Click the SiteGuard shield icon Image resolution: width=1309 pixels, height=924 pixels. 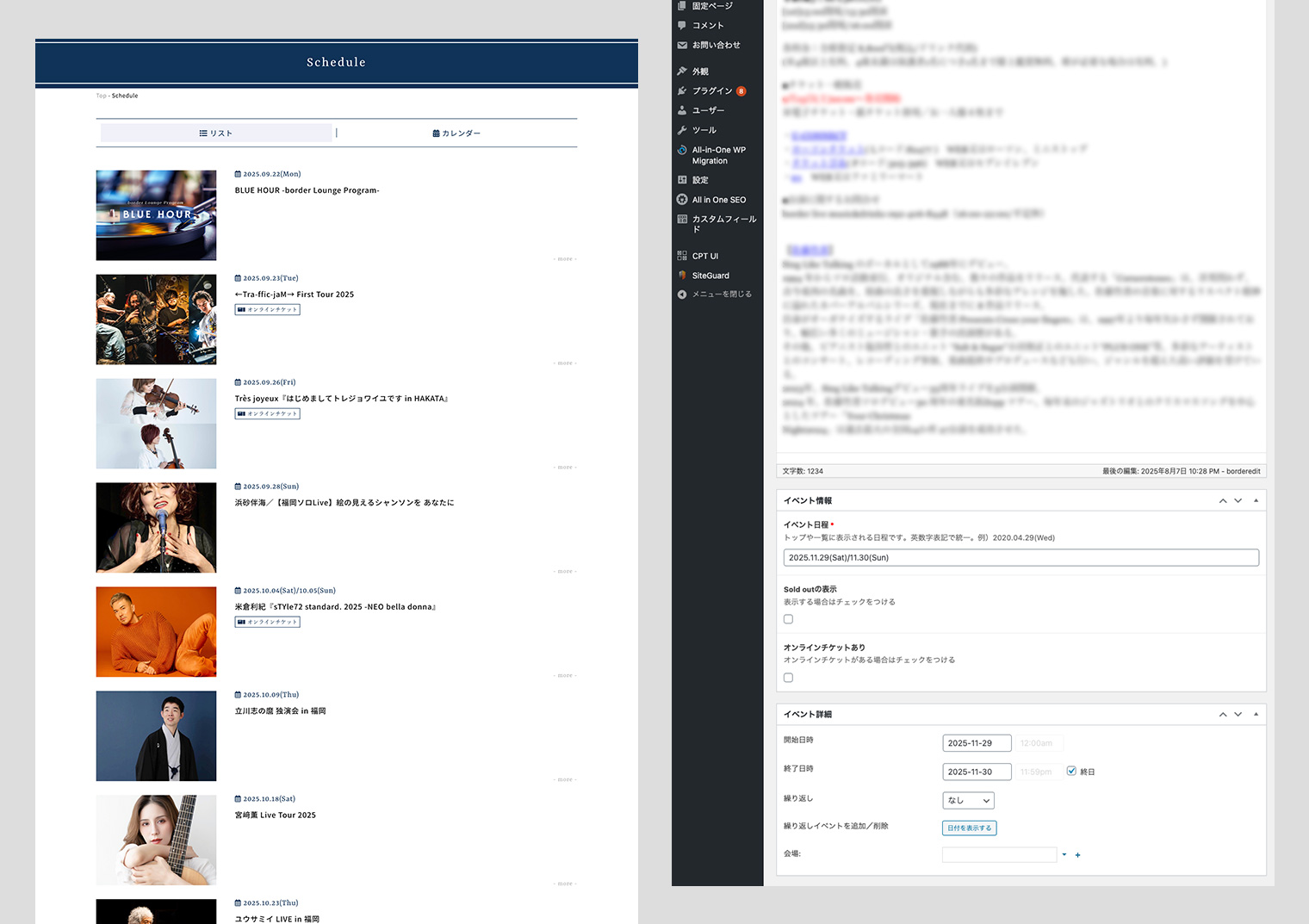(682, 276)
